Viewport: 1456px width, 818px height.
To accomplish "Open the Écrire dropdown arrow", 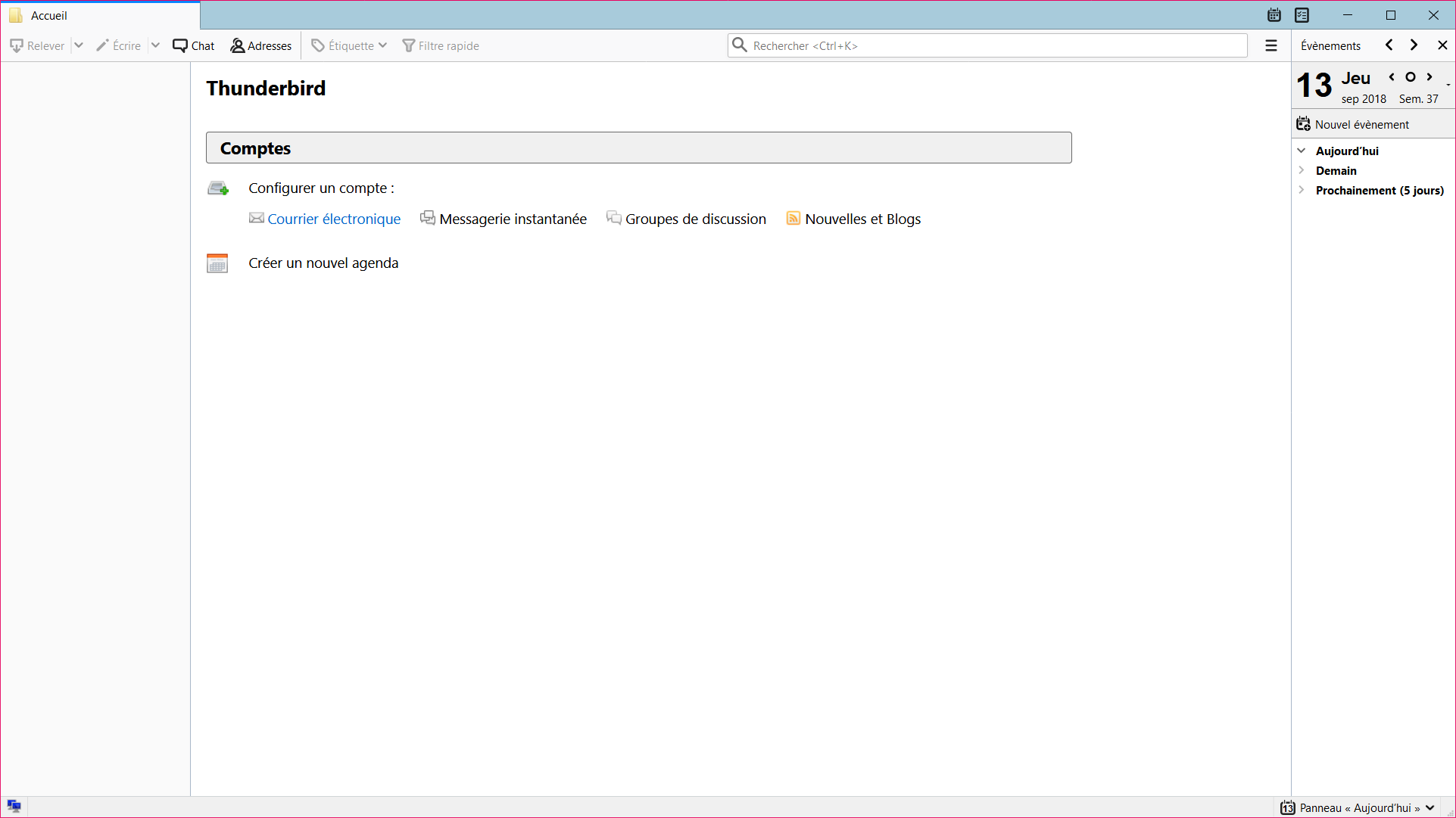I will tap(155, 46).
